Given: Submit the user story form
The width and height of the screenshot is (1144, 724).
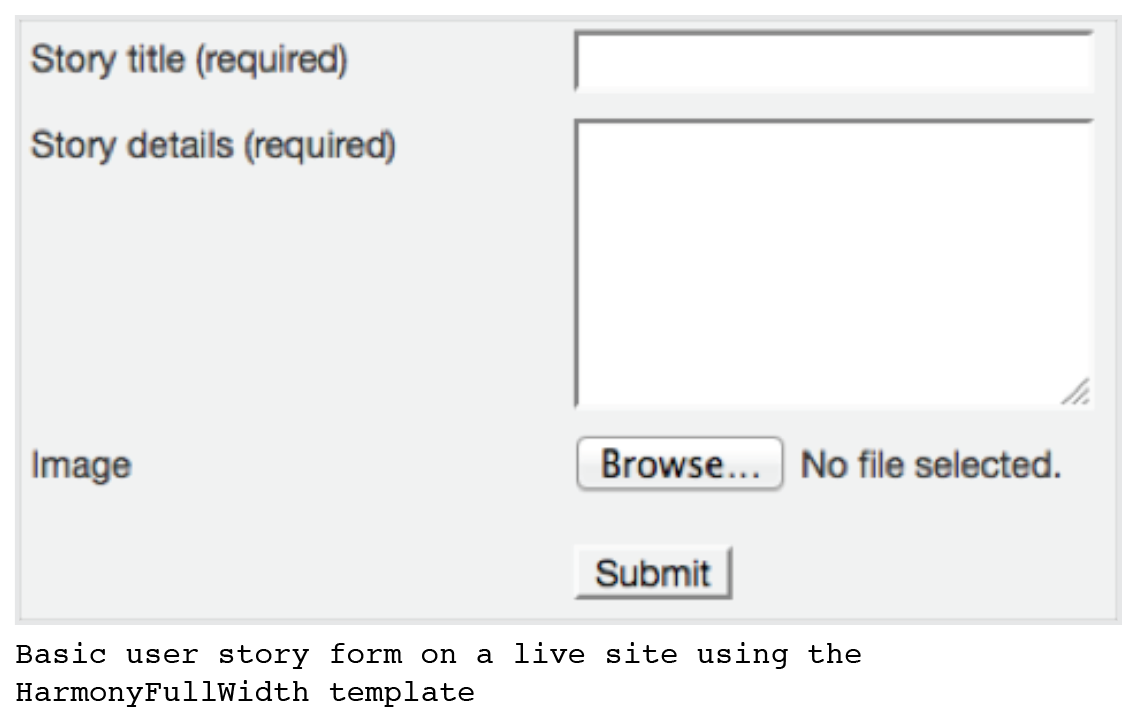Looking at the screenshot, I should point(652,573).
